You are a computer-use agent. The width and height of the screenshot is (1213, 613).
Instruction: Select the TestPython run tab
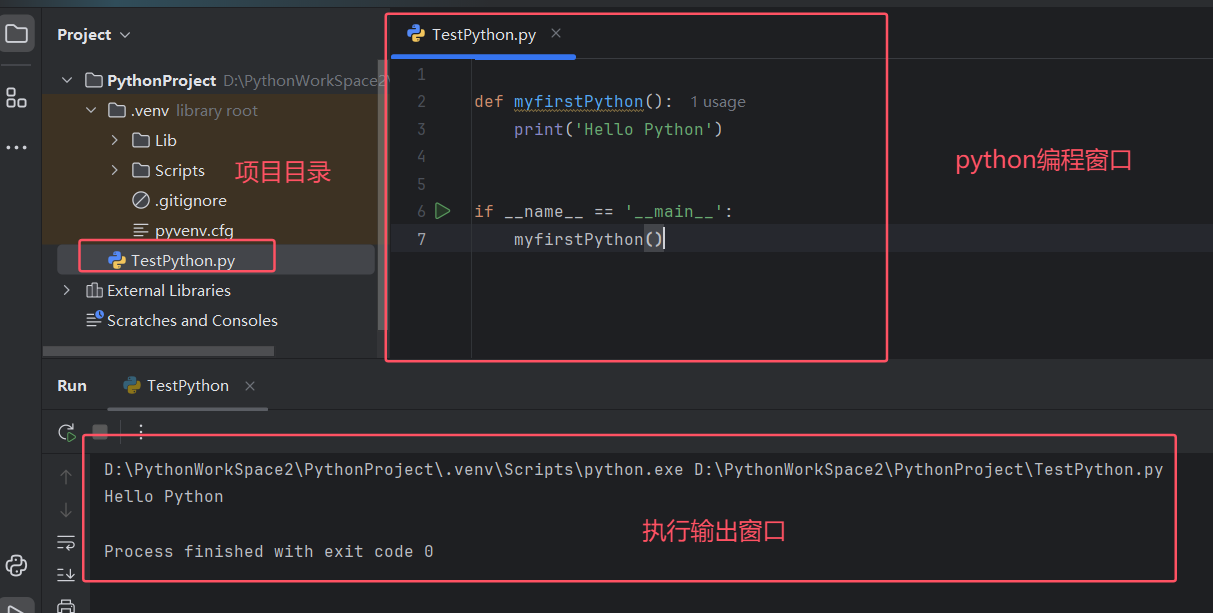coord(186,385)
